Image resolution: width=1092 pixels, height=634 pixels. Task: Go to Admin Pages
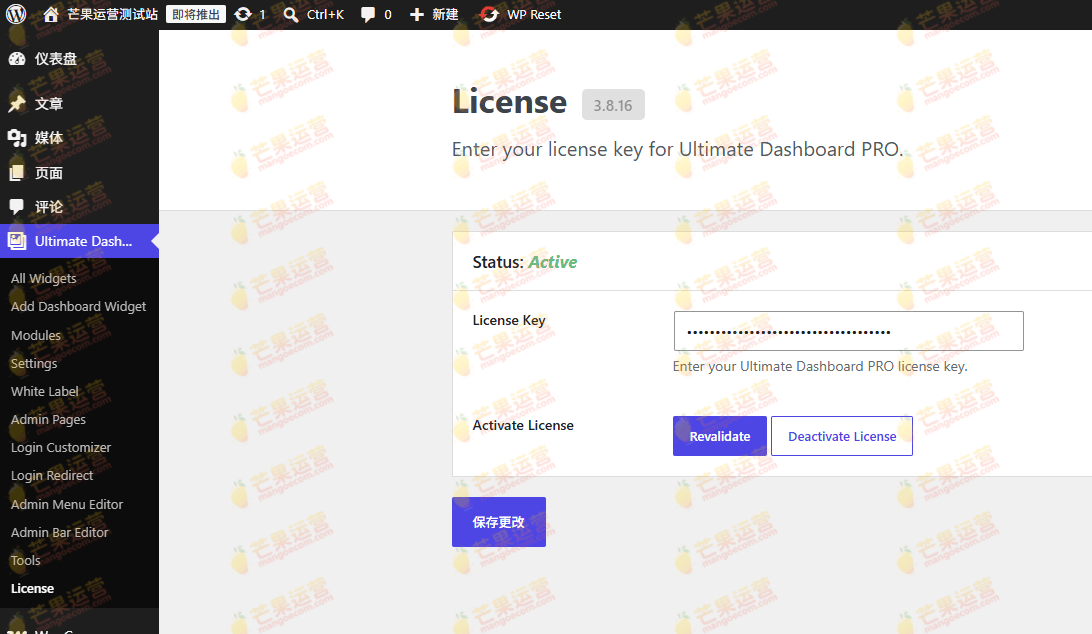pyautogui.click(x=49, y=419)
